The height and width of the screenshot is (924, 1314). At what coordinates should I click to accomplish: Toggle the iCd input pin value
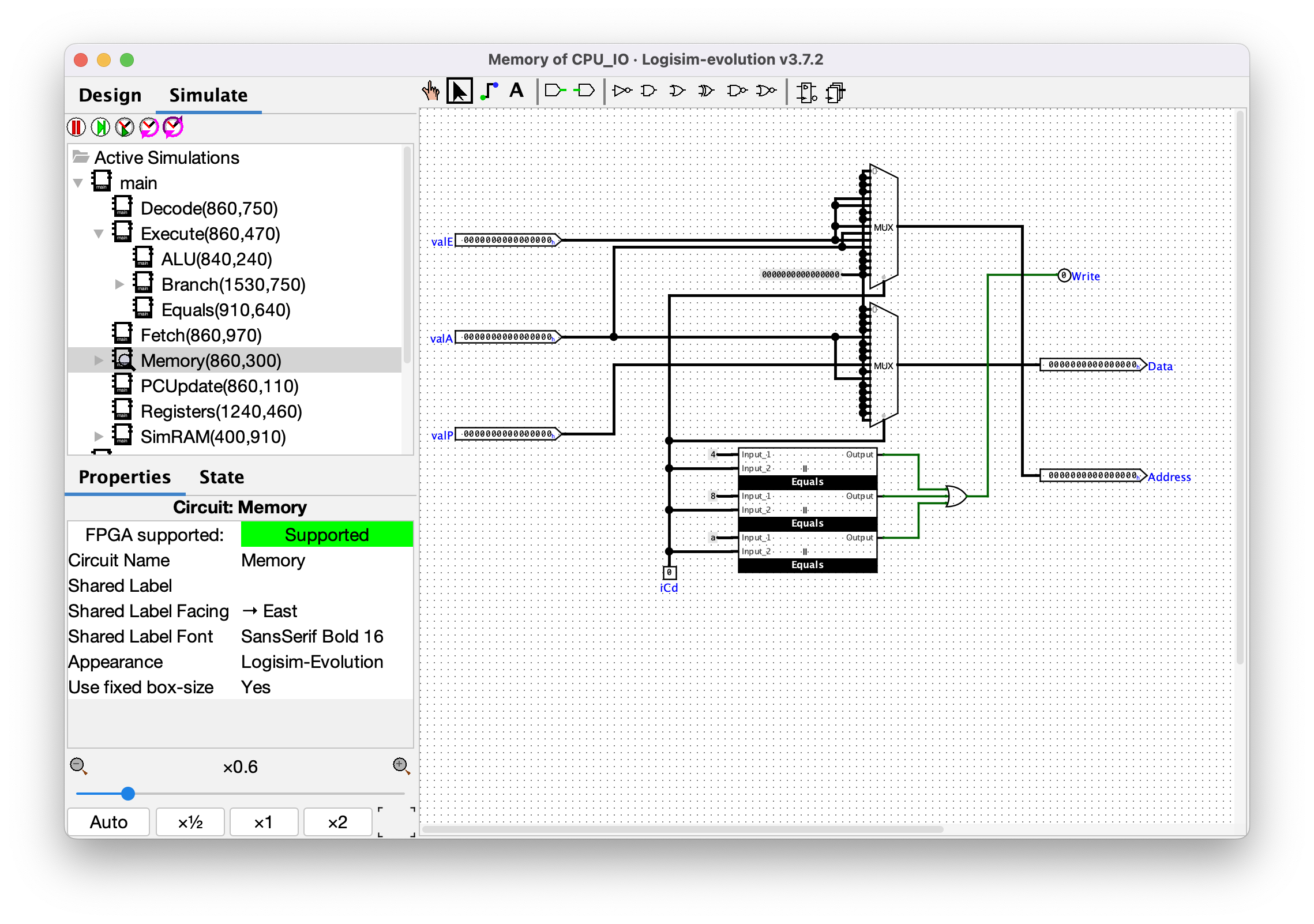[669, 572]
